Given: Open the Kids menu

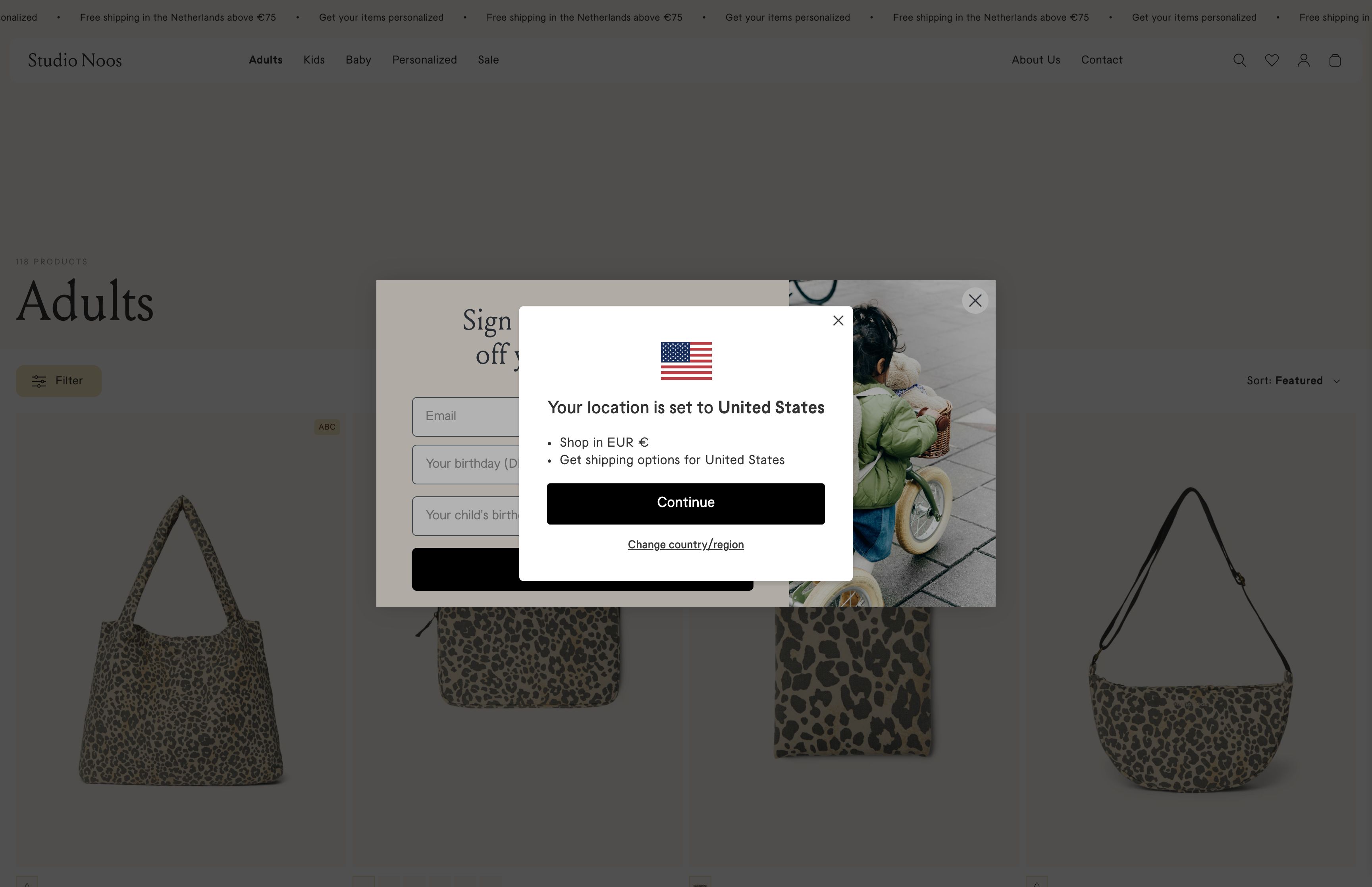Looking at the screenshot, I should coord(314,60).
